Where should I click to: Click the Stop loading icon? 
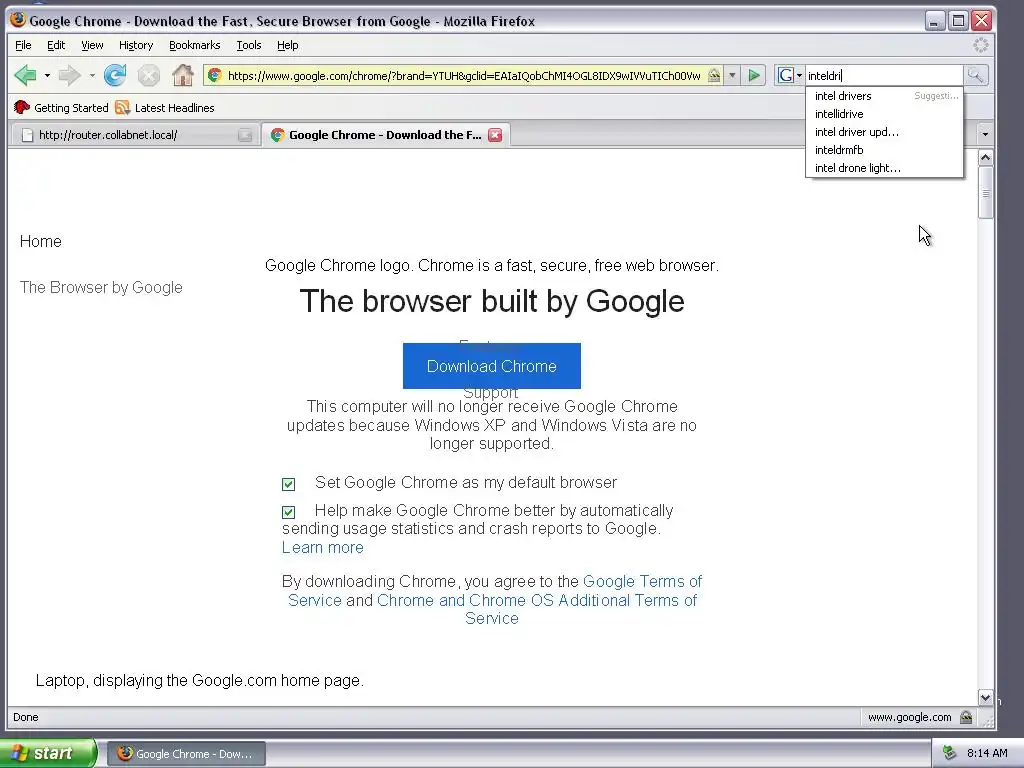149,76
